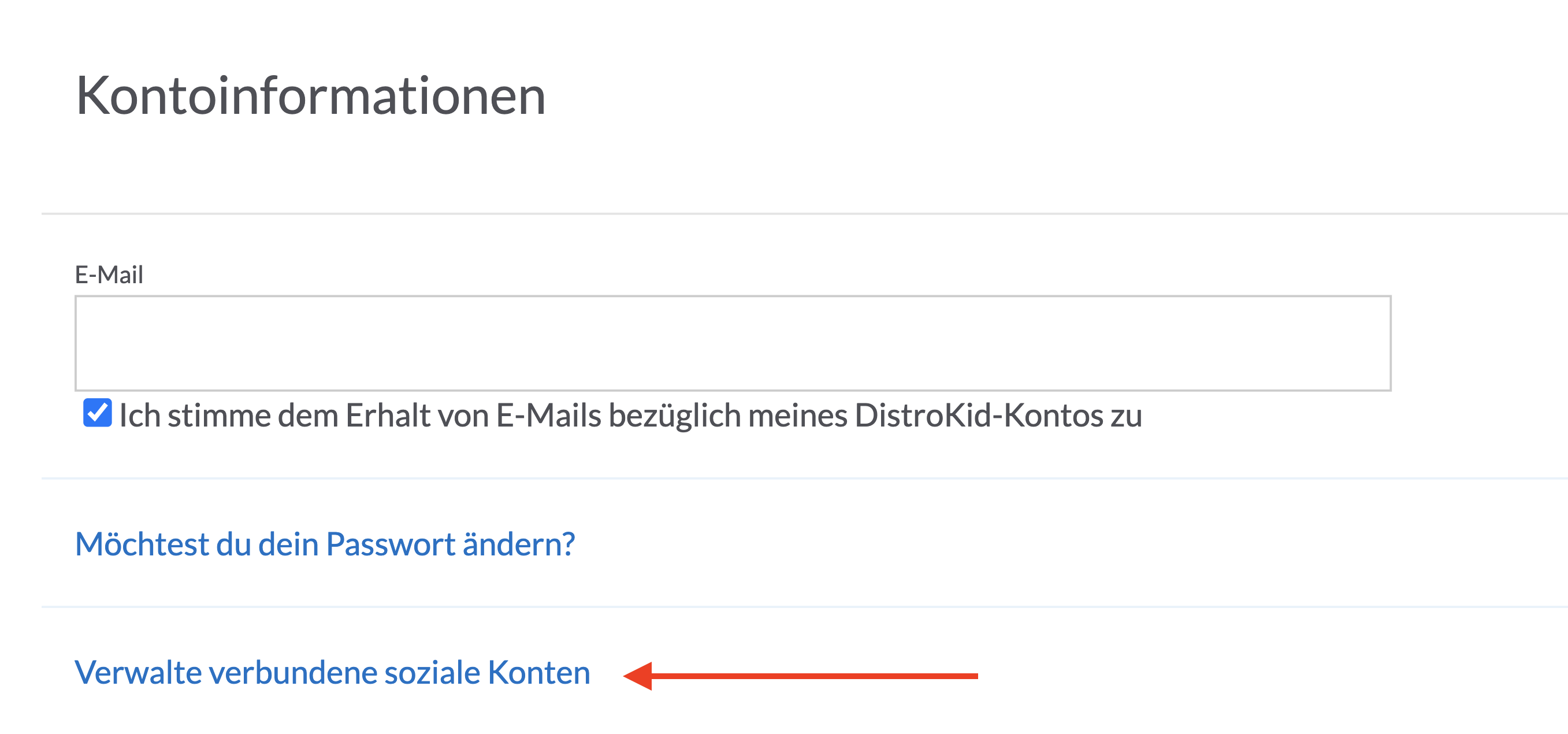Toggle the blue checkmark box below E-Mail field
The image size is (1568, 734).
point(98,413)
